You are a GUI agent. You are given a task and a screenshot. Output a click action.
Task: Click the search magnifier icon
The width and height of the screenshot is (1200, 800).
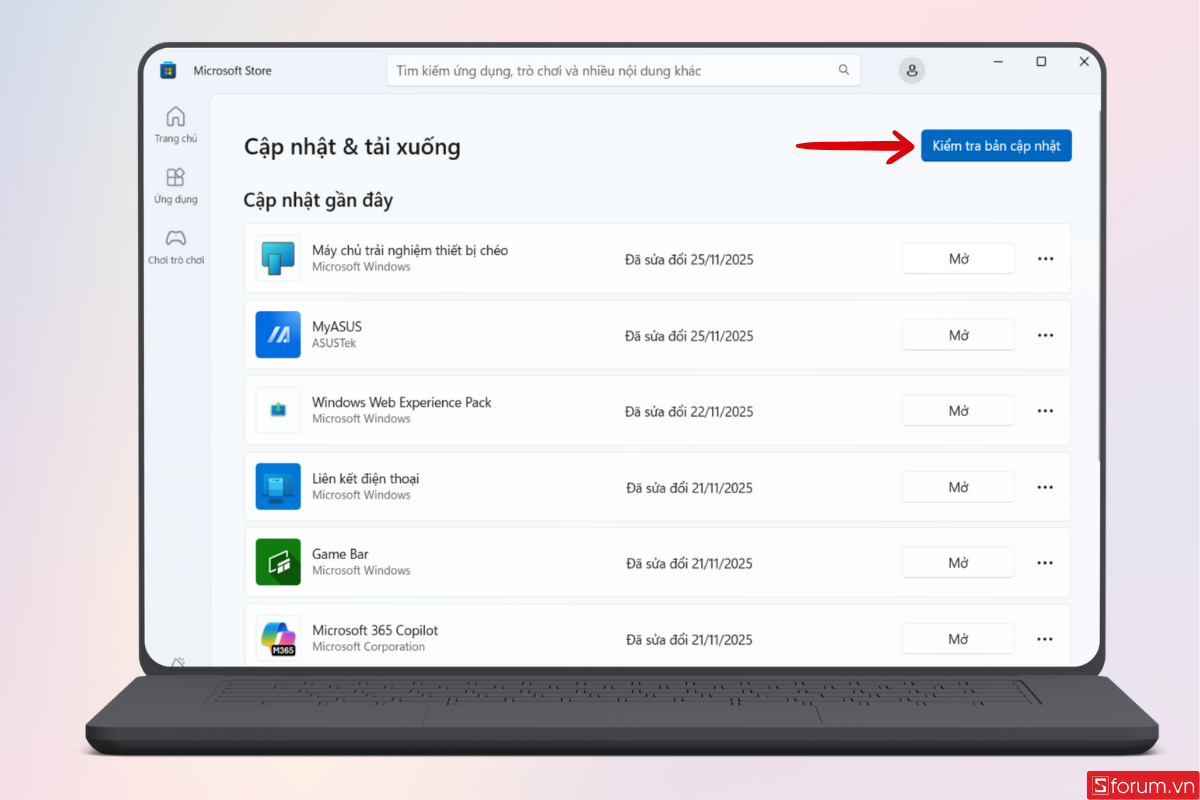[x=844, y=70]
